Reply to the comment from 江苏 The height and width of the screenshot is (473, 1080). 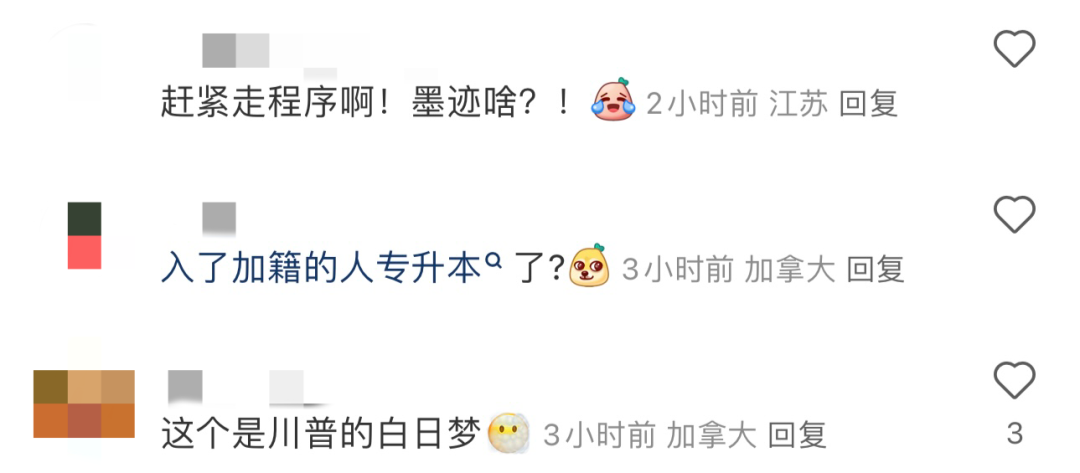(869, 103)
